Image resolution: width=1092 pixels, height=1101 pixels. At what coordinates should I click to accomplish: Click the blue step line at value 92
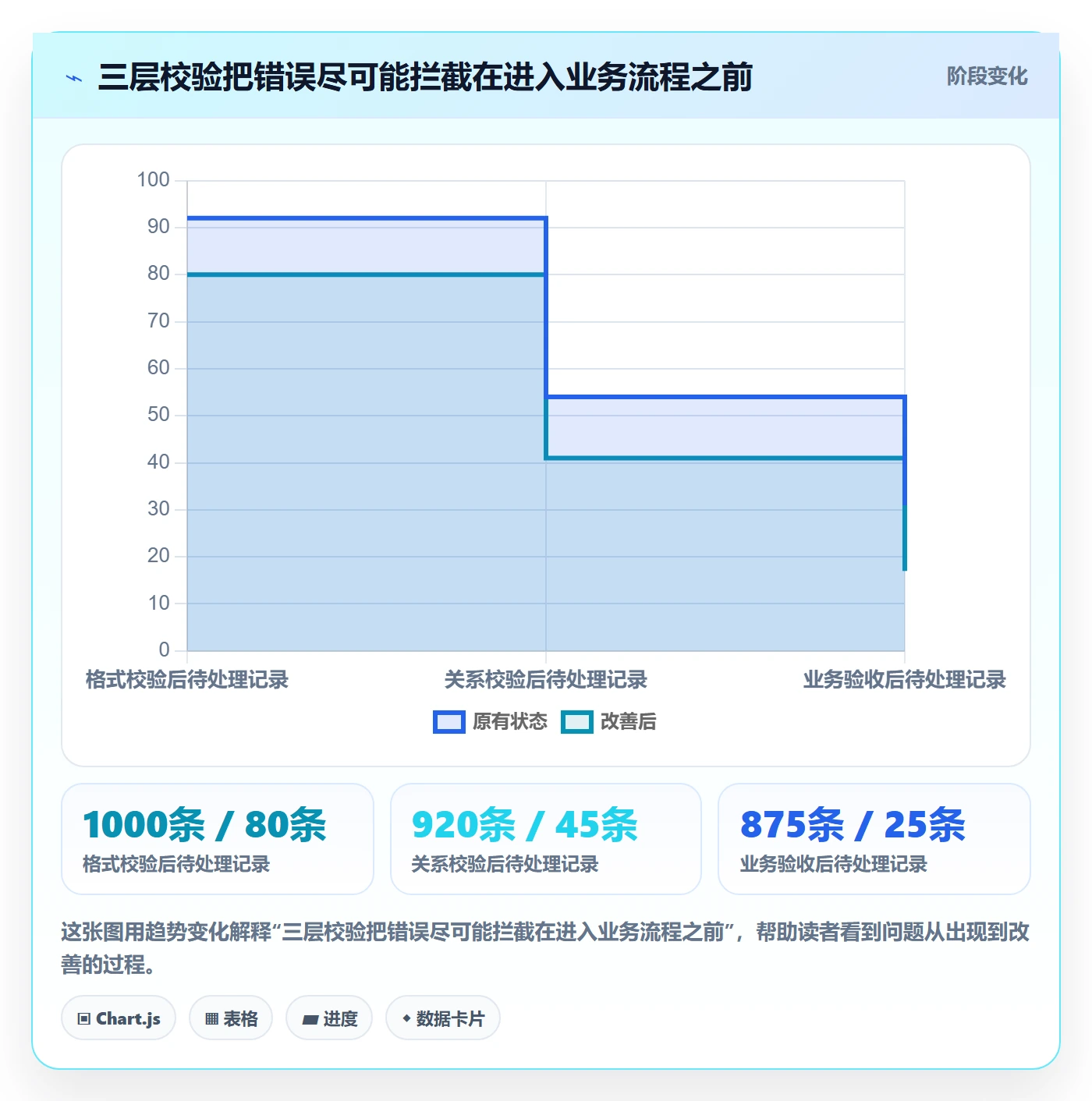pos(367,218)
